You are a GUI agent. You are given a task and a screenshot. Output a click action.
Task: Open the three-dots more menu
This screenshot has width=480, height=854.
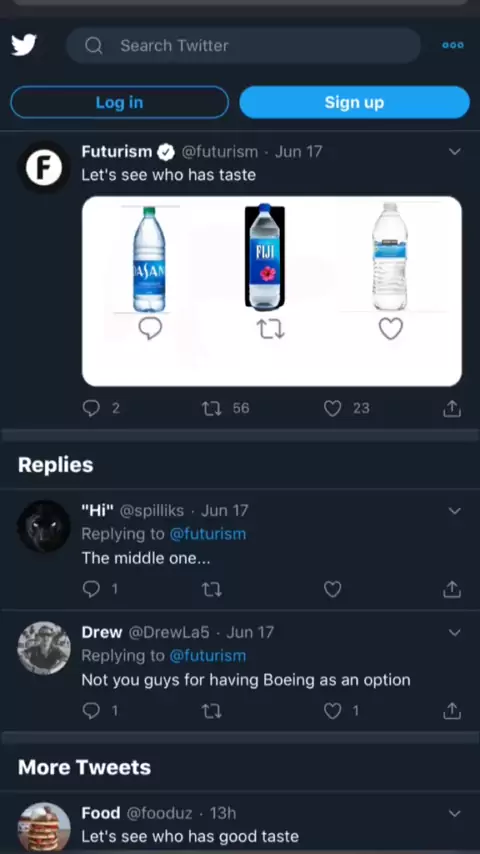point(453,45)
